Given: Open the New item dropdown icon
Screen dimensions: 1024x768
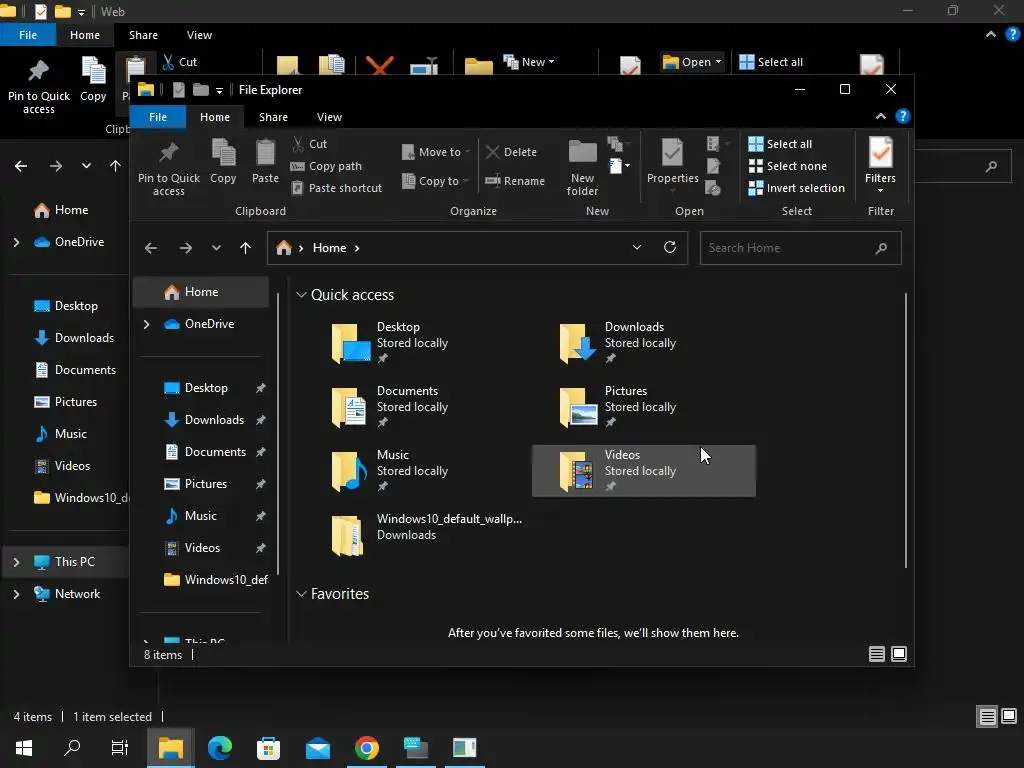Looking at the screenshot, I should 619,166.
